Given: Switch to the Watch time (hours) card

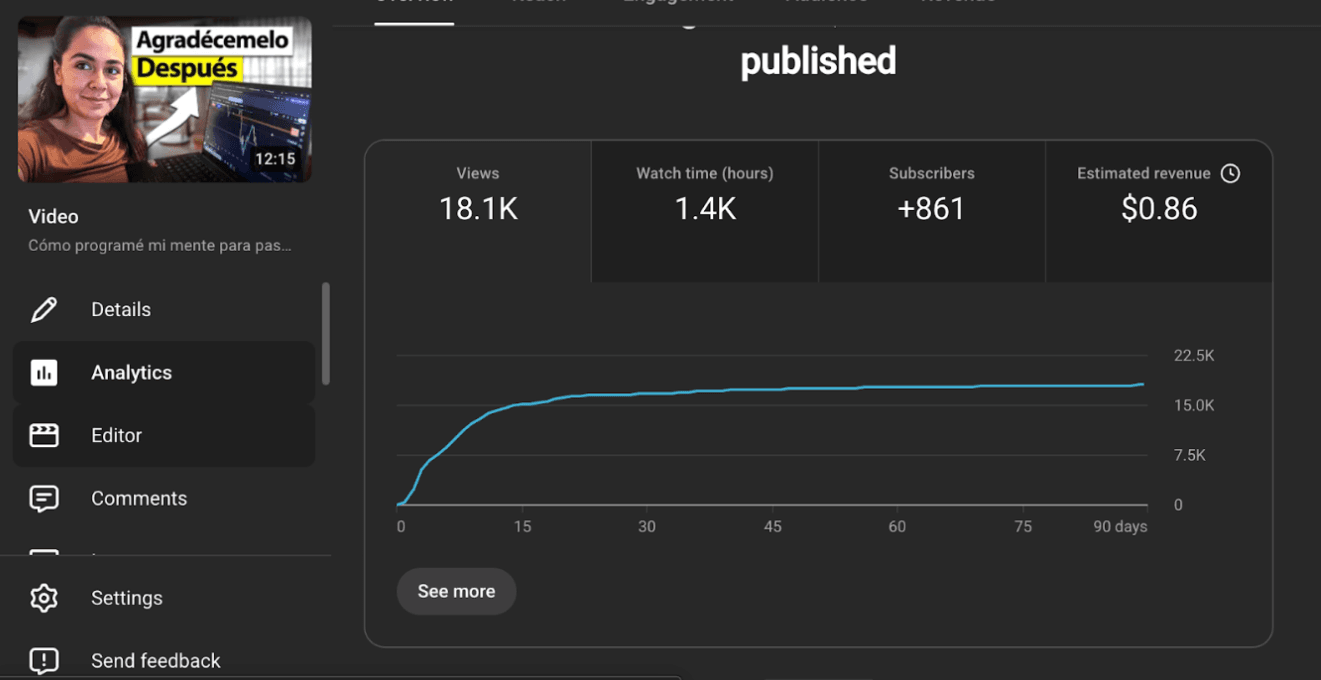Looking at the screenshot, I should coord(705,211).
